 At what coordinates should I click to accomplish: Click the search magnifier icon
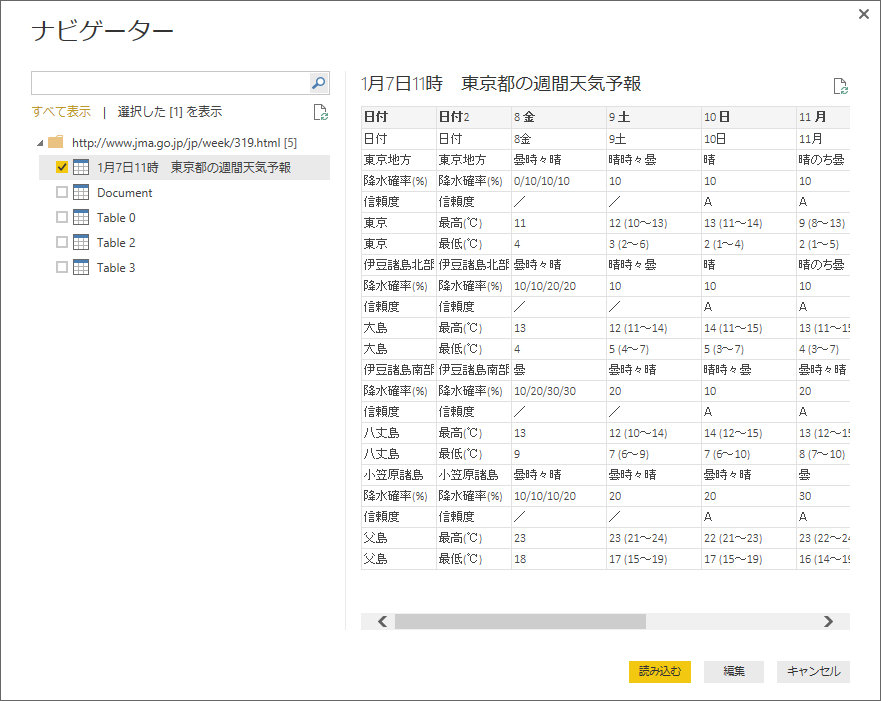click(x=319, y=83)
